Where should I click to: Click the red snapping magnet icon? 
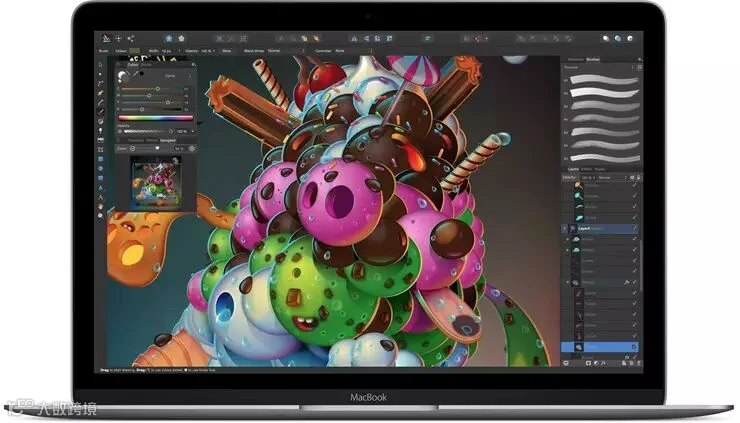pyautogui.click(x=480, y=38)
